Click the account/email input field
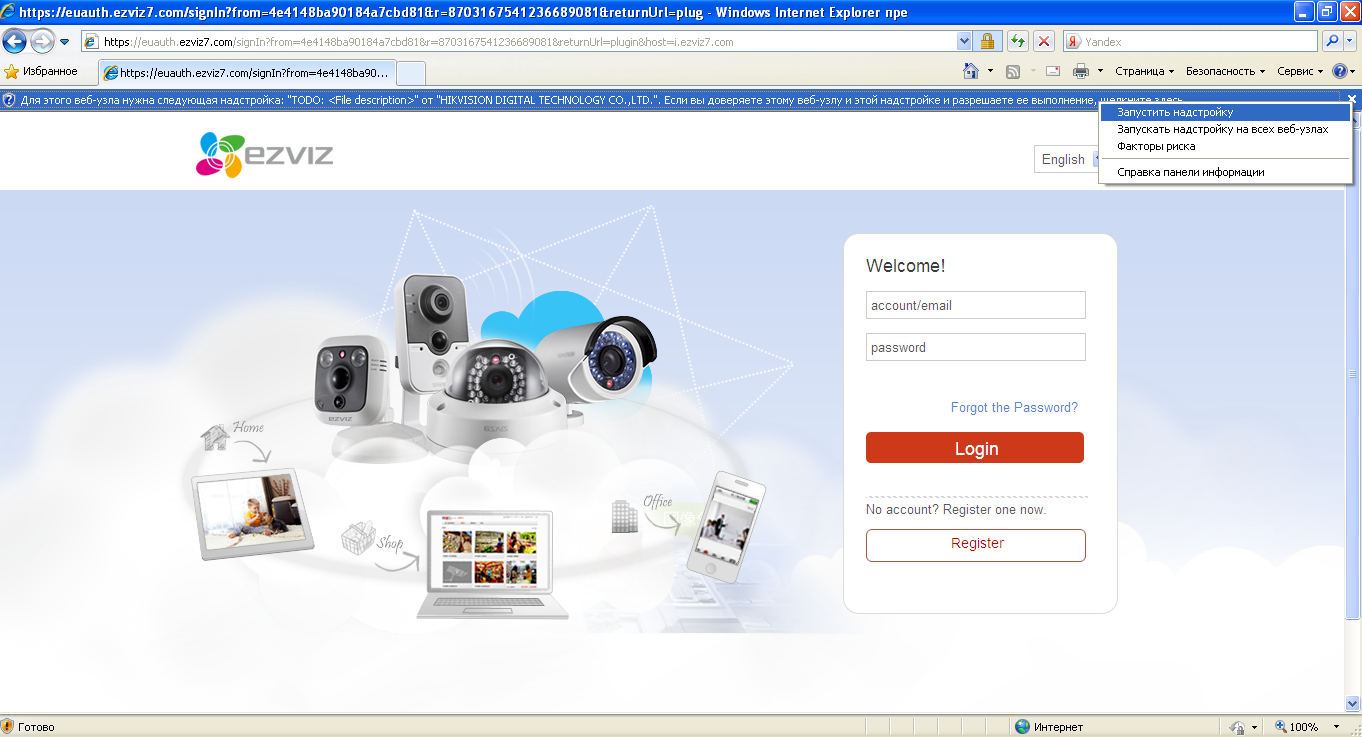 (975, 305)
